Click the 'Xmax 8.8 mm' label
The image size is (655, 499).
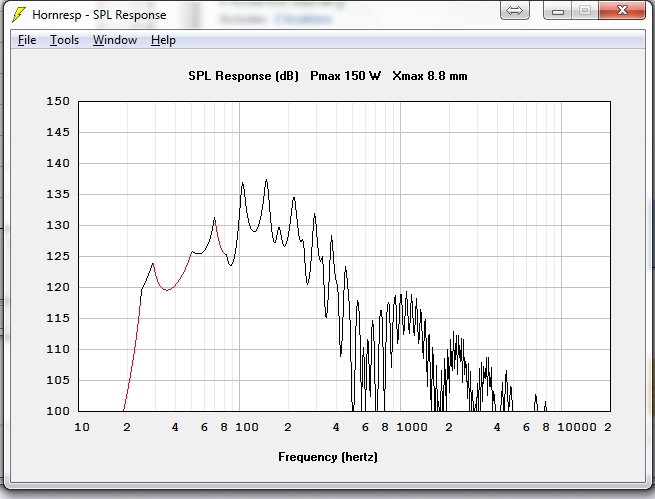click(430, 76)
